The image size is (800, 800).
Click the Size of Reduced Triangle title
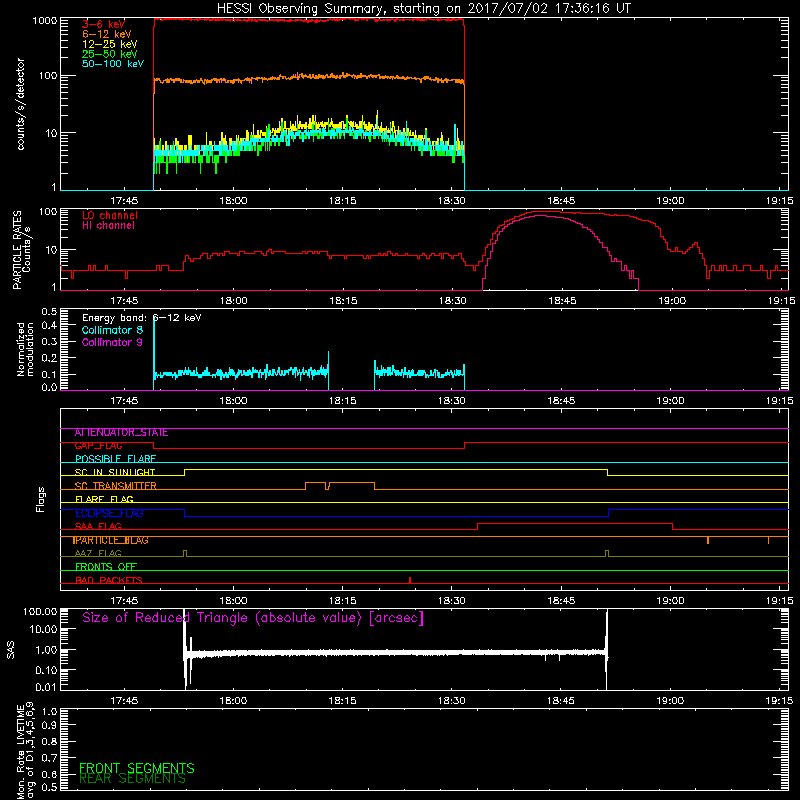click(253, 618)
